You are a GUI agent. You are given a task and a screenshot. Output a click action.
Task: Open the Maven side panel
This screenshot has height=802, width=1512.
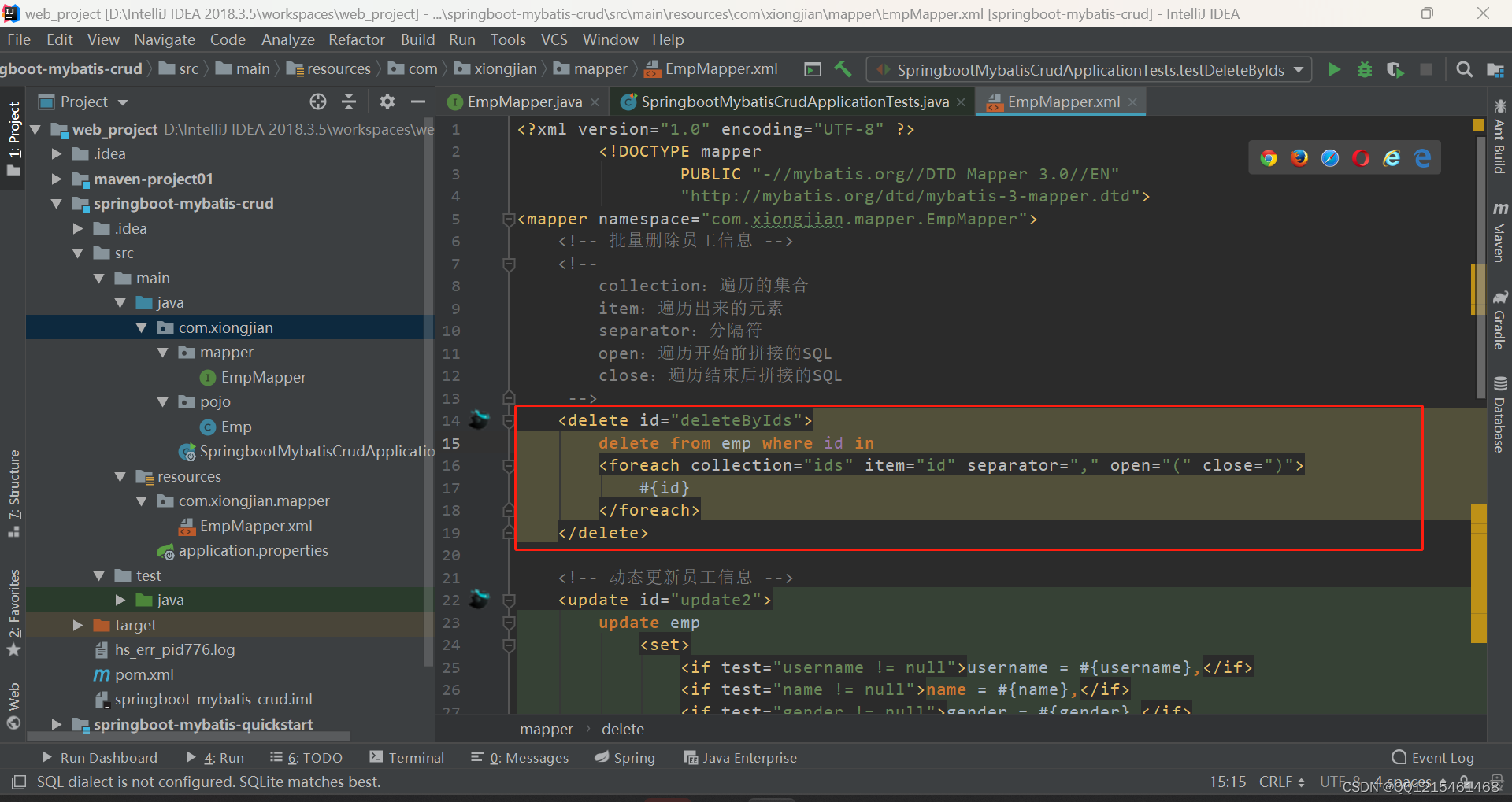coord(1499,232)
